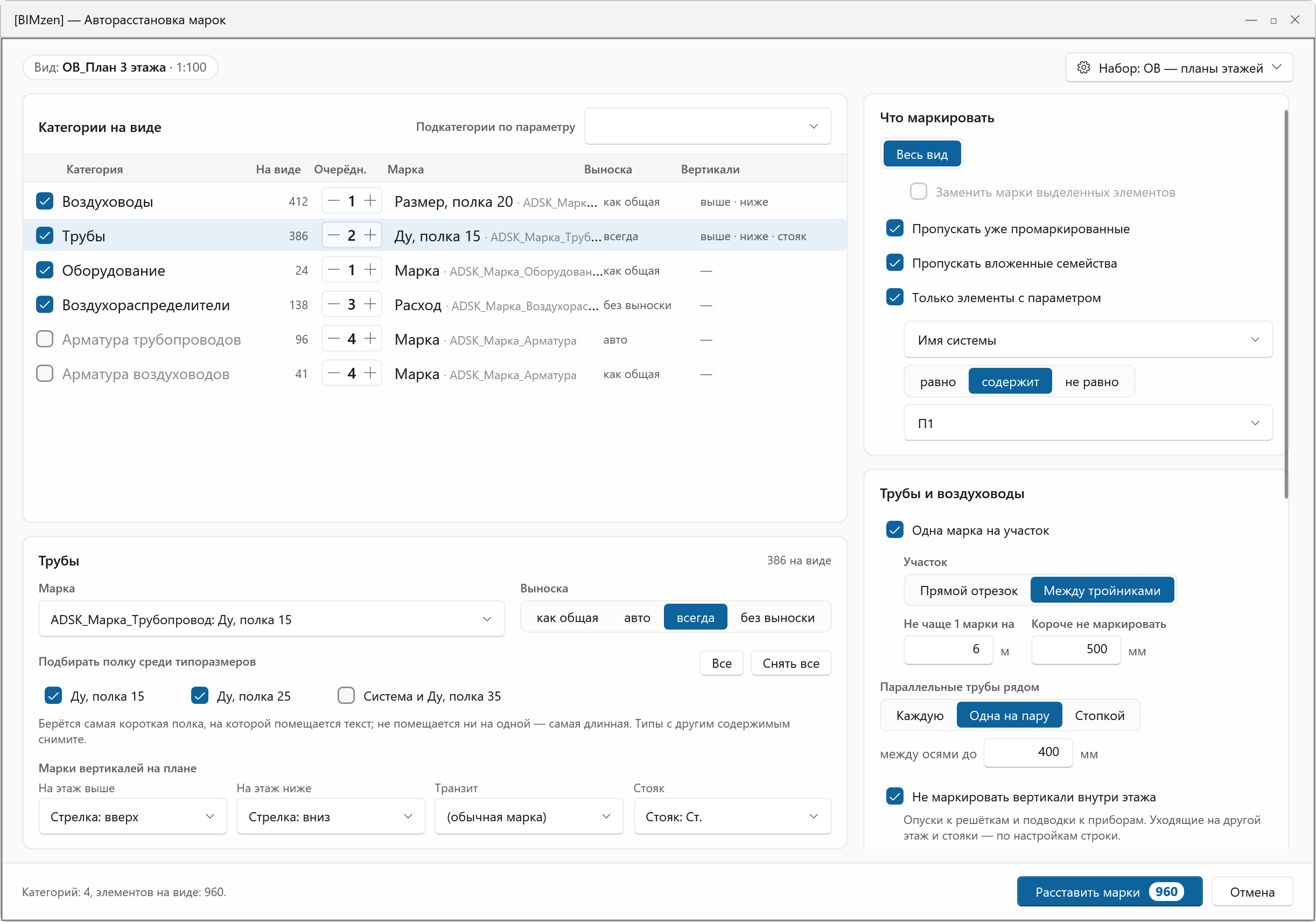Toggle Пропускать вложенные семейства checkbox
This screenshot has height=922, width=1316.
coord(895,263)
